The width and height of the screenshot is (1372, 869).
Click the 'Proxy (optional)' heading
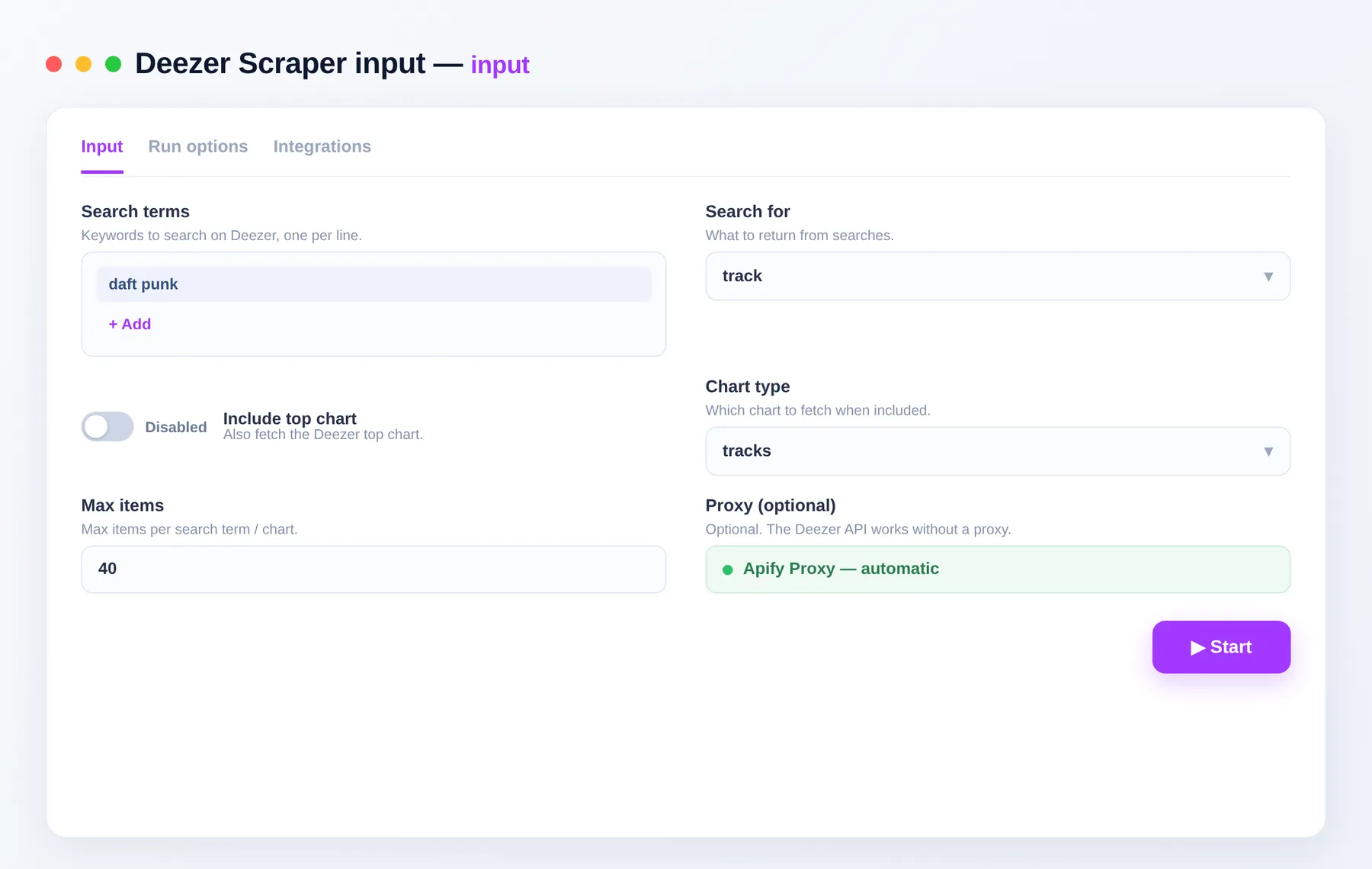(x=771, y=505)
